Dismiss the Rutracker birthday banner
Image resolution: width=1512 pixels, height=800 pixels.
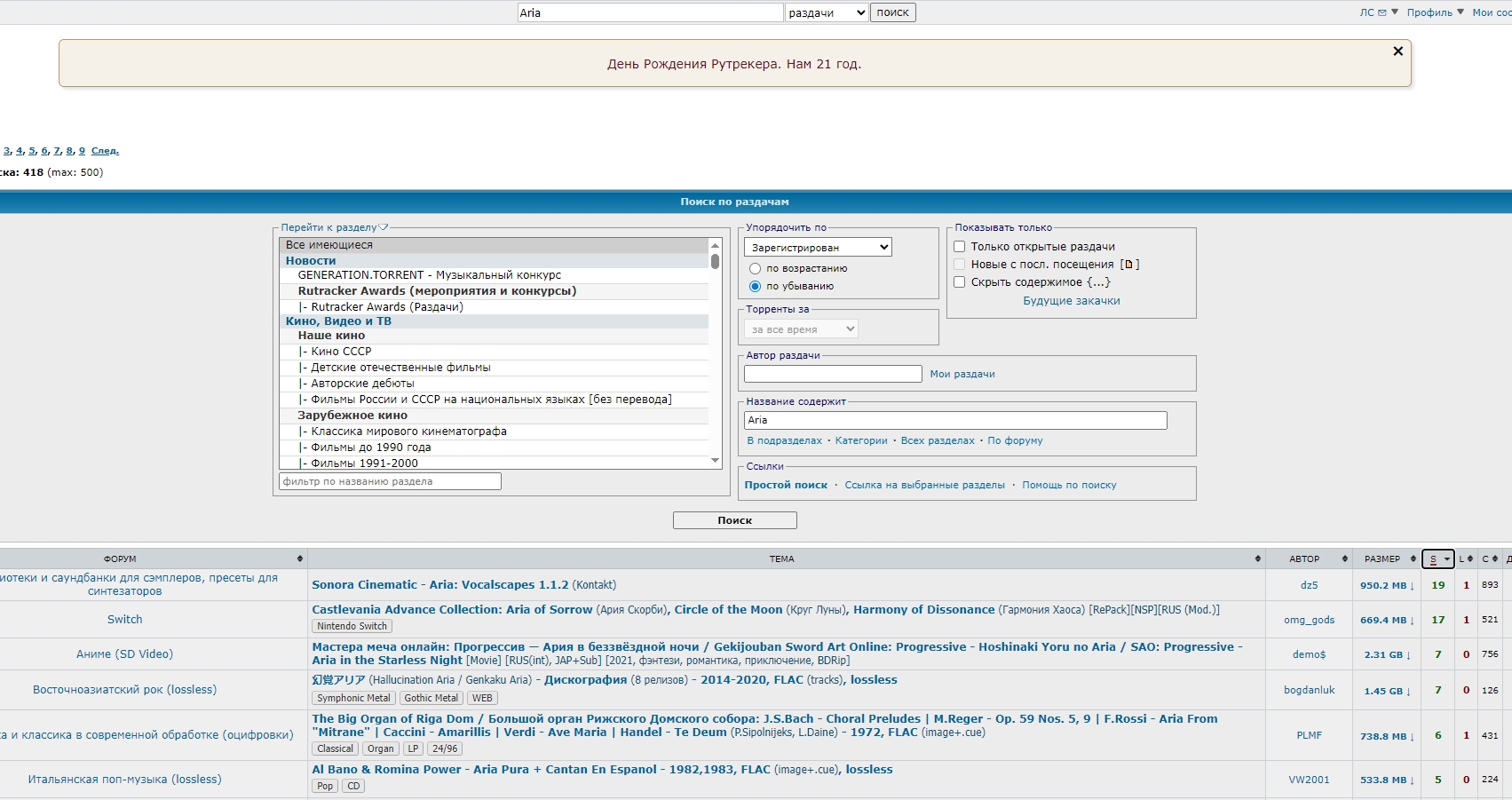click(1397, 51)
